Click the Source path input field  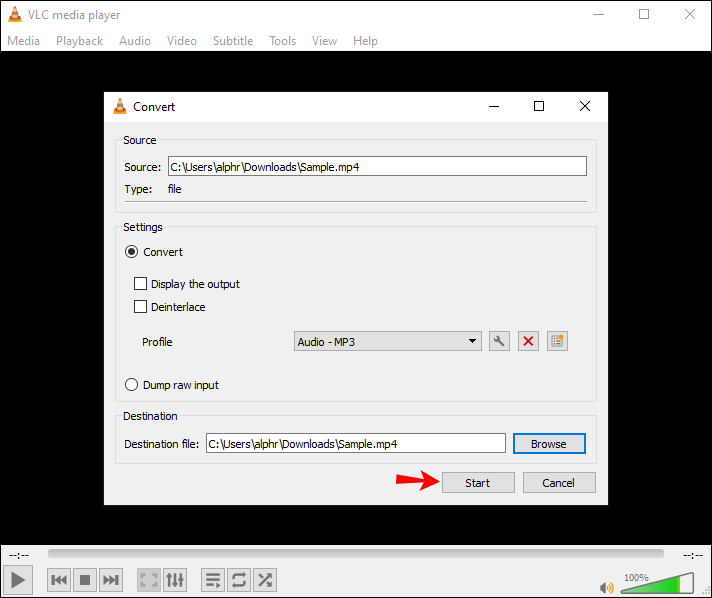click(x=377, y=166)
